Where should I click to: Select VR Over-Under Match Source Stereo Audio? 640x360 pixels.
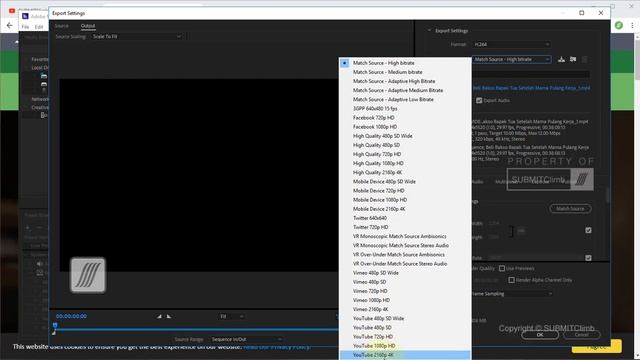405,264
